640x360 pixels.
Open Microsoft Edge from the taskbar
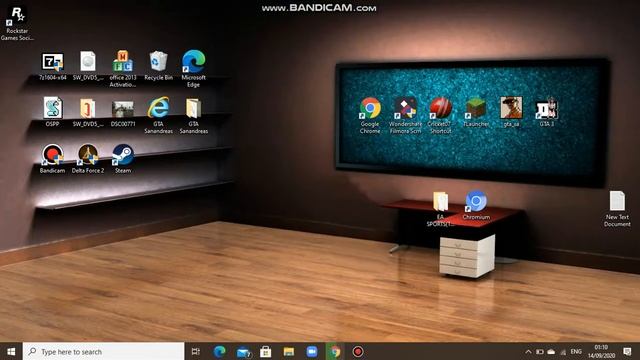pyautogui.click(x=220, y=351)
